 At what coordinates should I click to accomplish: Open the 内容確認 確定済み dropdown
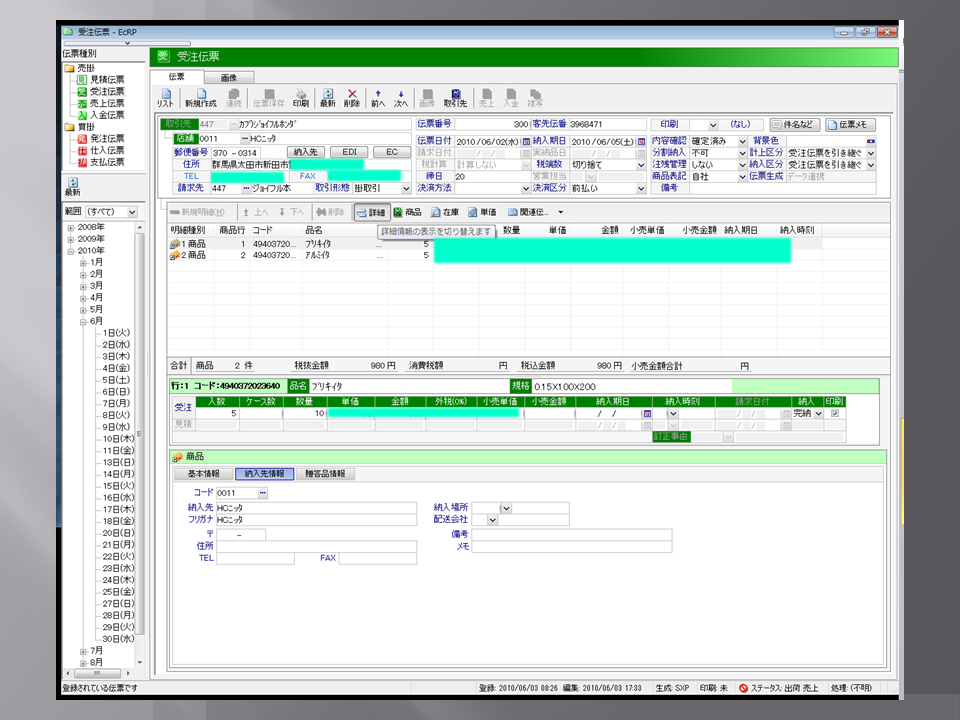tap(742, 141)
